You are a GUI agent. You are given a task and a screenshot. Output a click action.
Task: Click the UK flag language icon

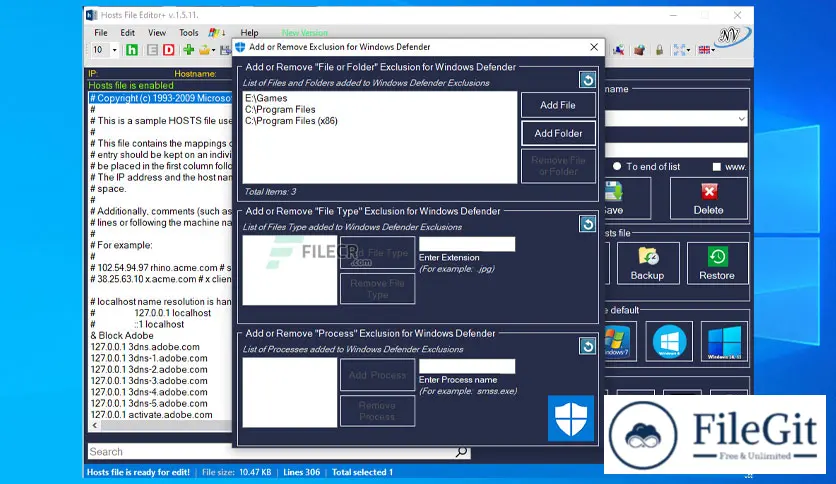tap(704, 50)
